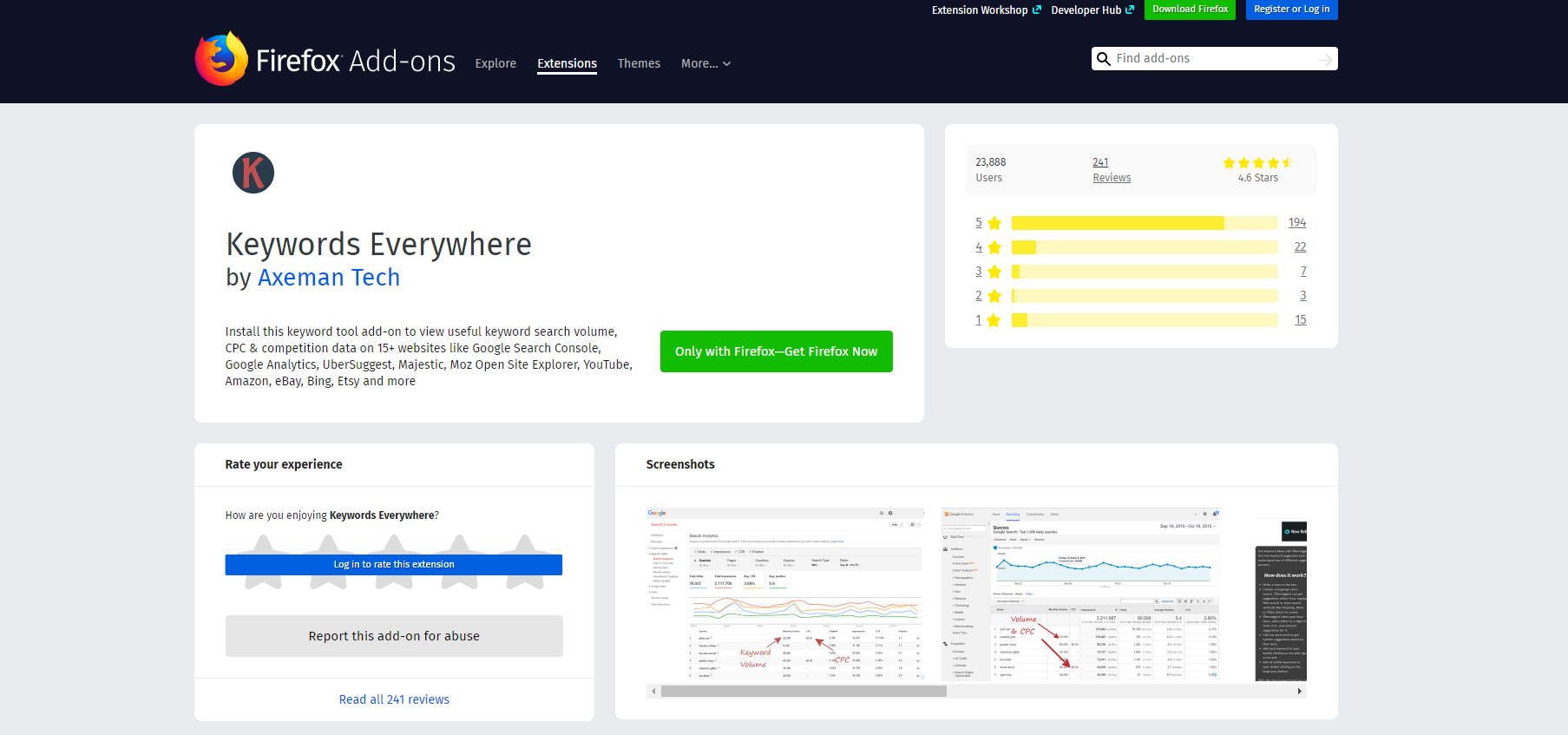1568x735 pixels.
Task: Click the search submit arrow icon
Action: [x=1325, y=60]
